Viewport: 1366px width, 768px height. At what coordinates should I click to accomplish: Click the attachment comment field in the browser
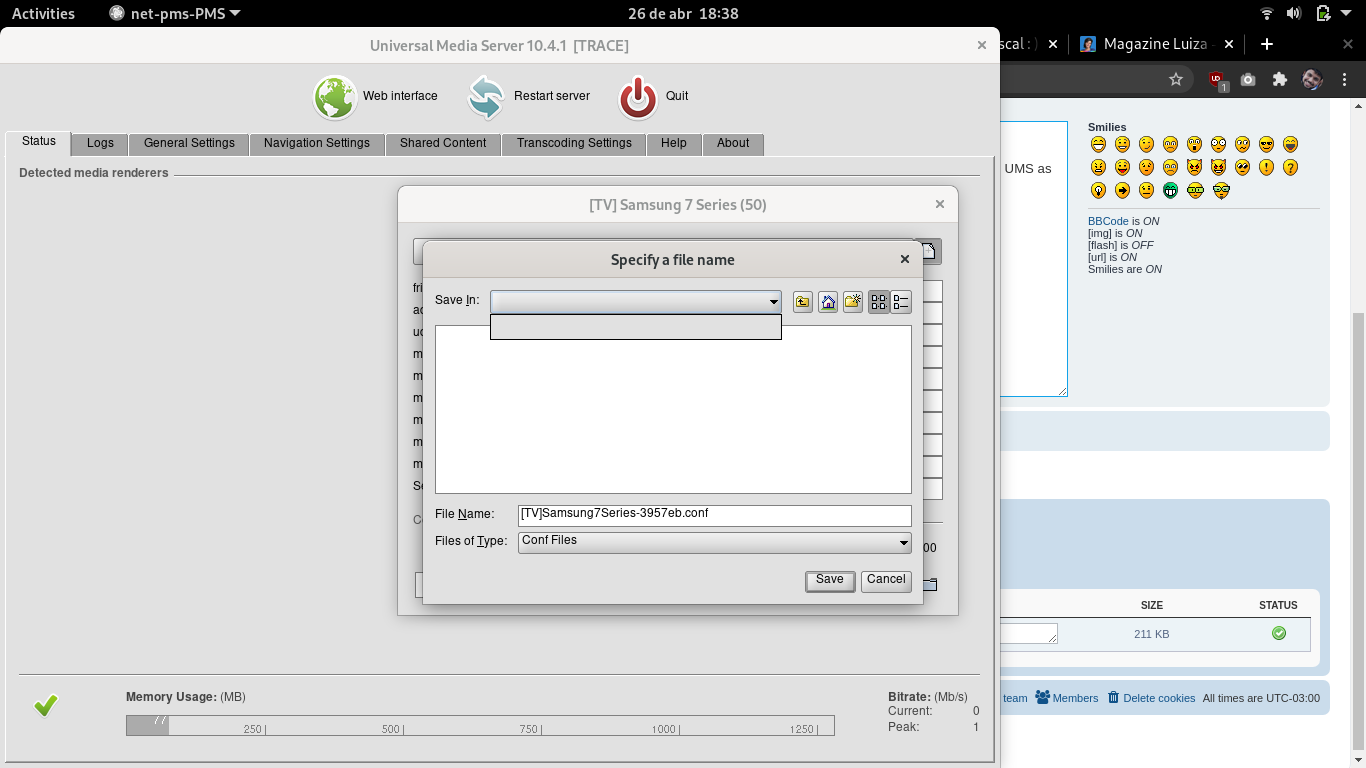[x=1029, y=634]
